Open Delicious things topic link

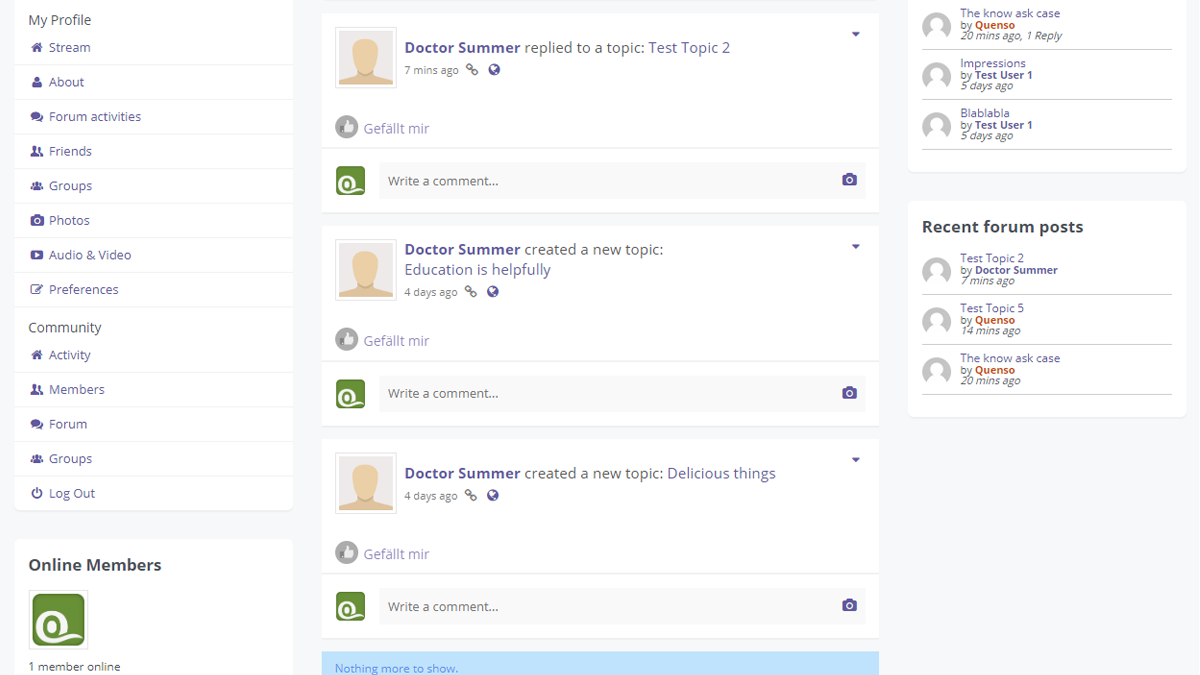721,473
